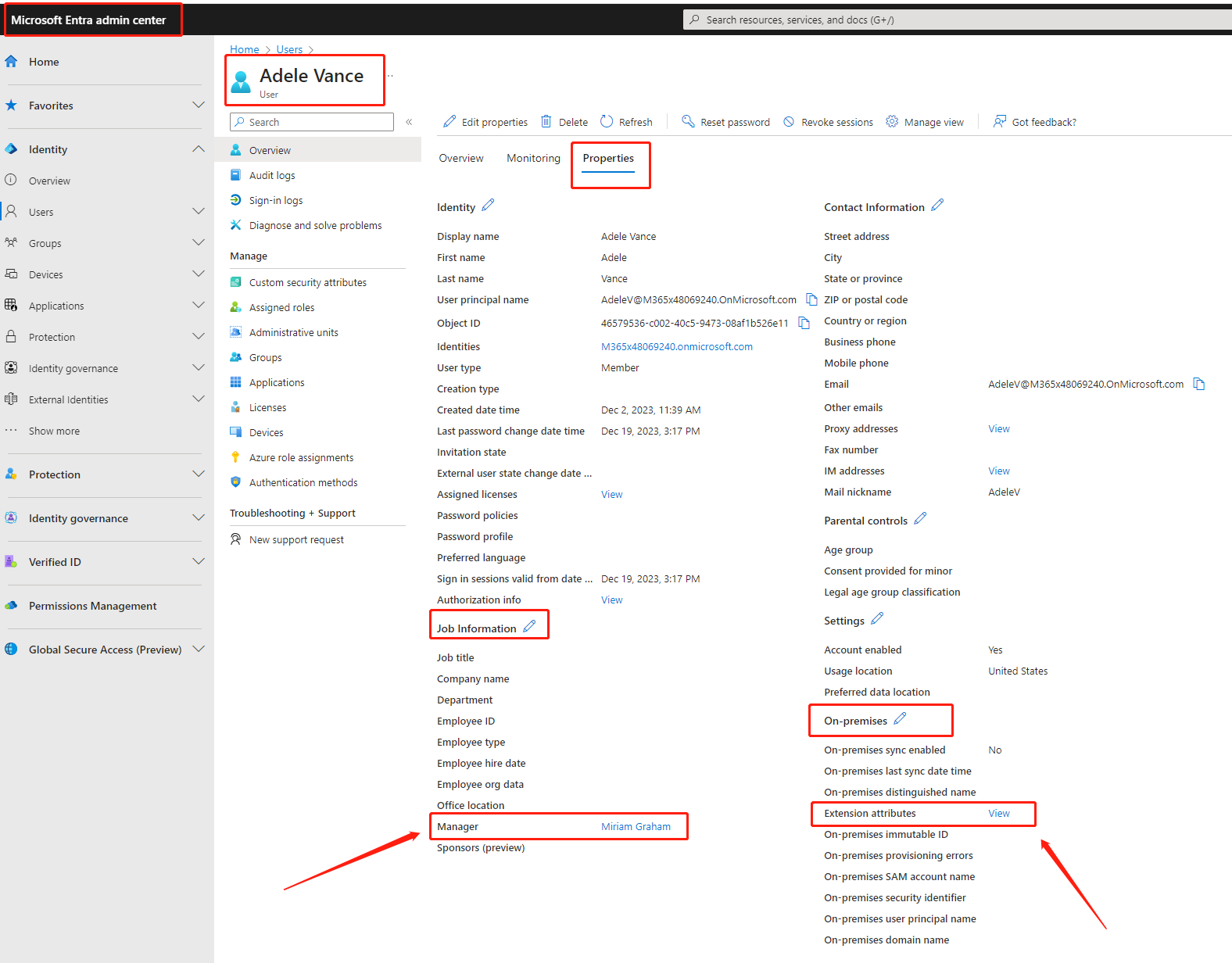Open Administrative units menu item
The height and width of the screenshot is (963, 1232).
coord(294,332)
